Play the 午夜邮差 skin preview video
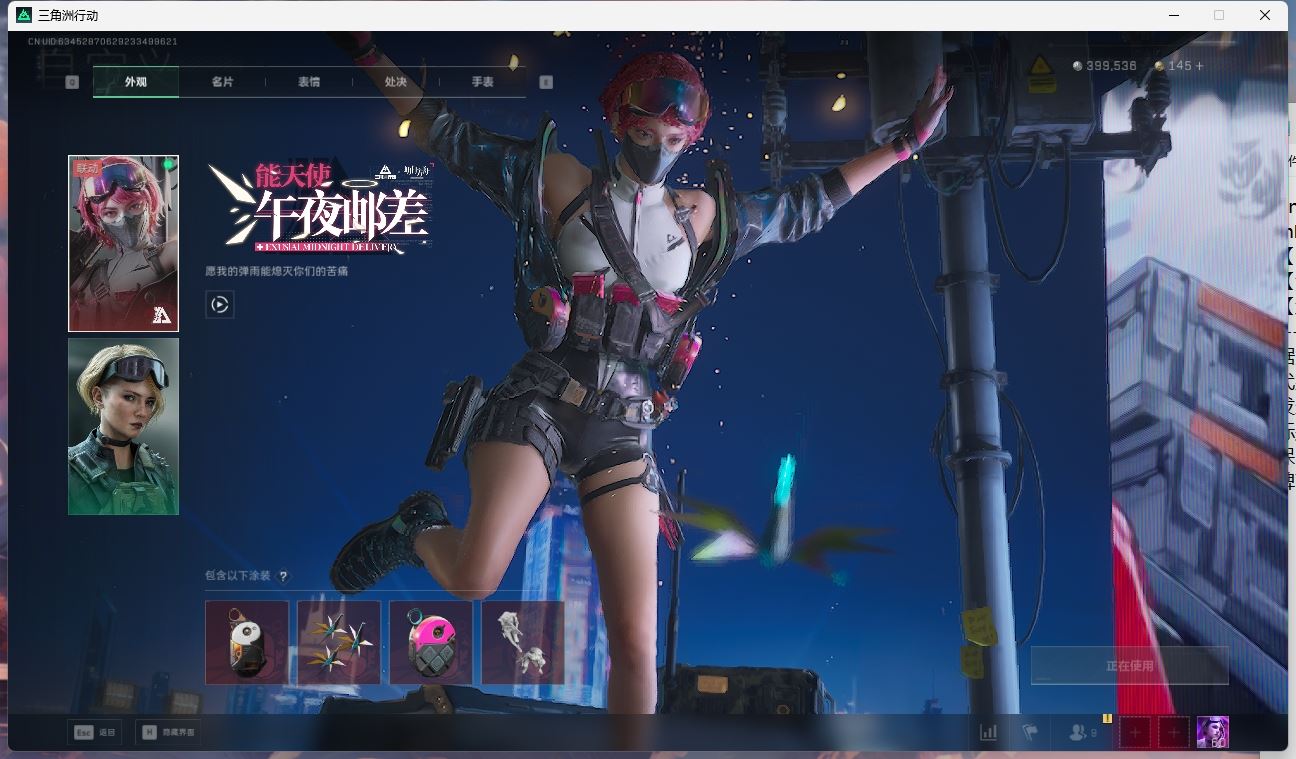1296x759 pixels. (x=220, y=304)
